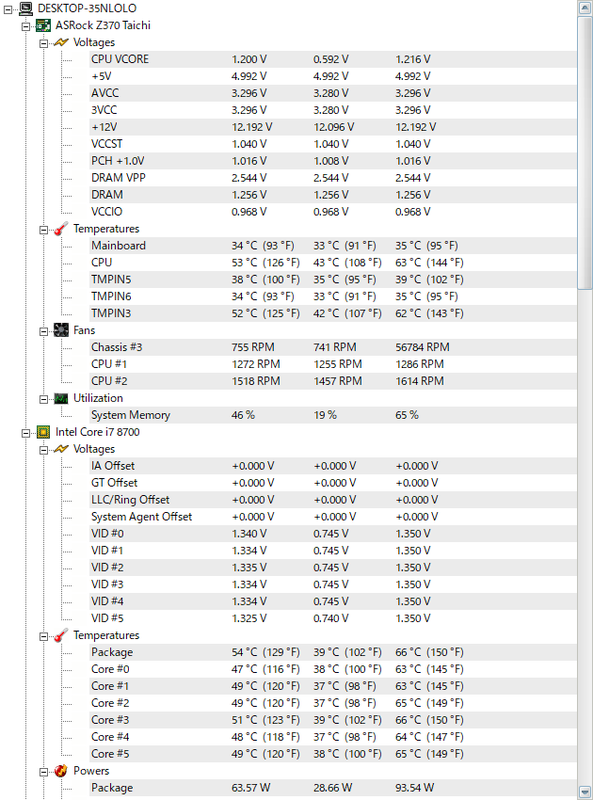
Task: Select the VCCIO row
Action: click(x=333, y=212)
